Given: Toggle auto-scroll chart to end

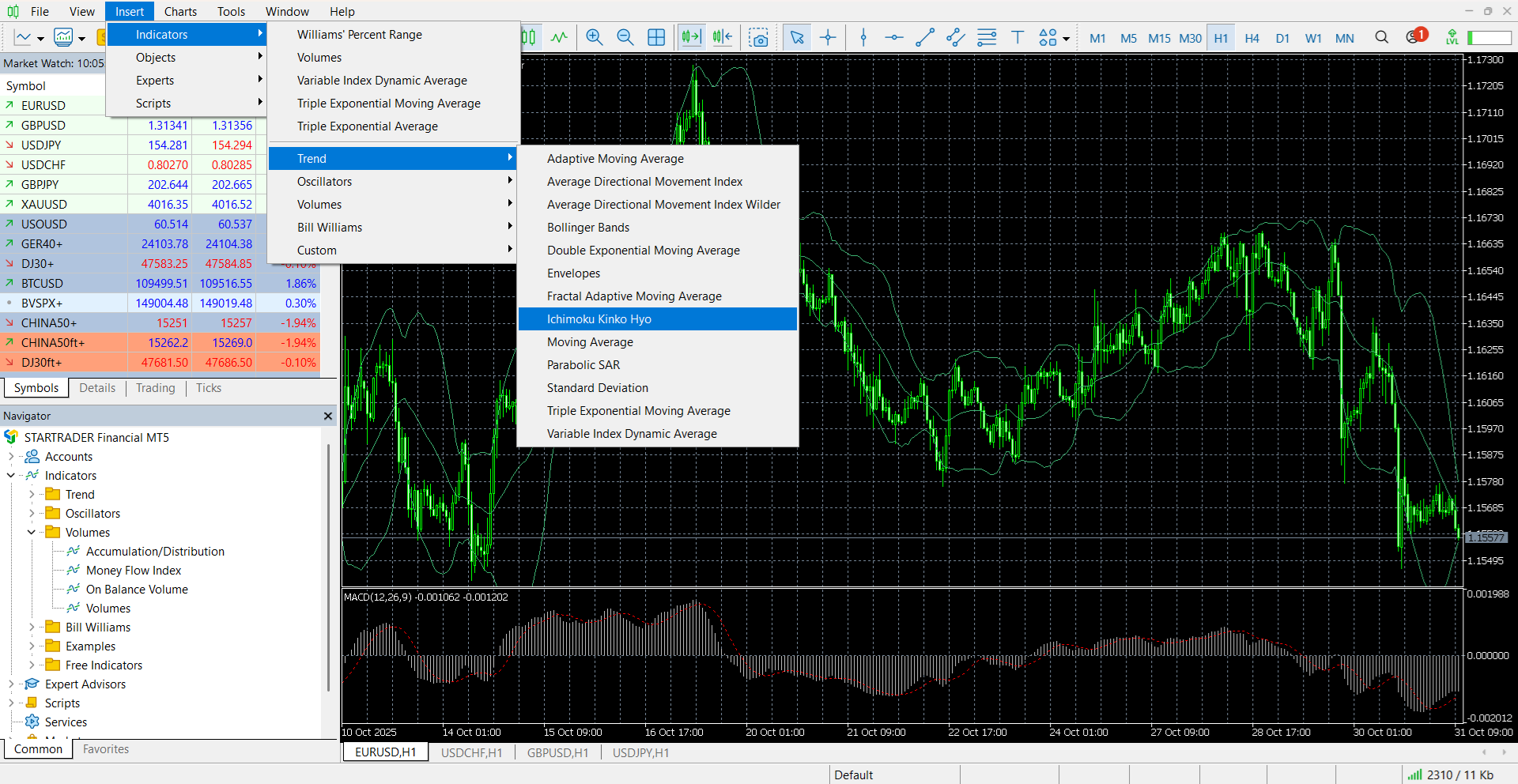Looking at the screenshot, I should point(691,37).
